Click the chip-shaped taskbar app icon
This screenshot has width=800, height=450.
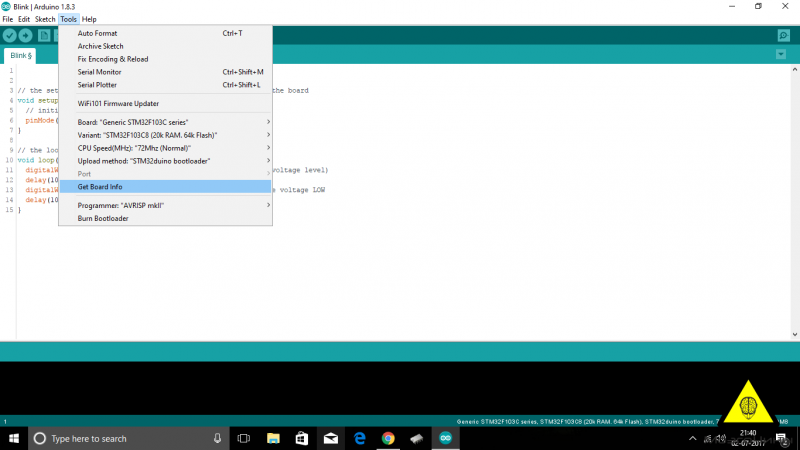pos(417,438)
